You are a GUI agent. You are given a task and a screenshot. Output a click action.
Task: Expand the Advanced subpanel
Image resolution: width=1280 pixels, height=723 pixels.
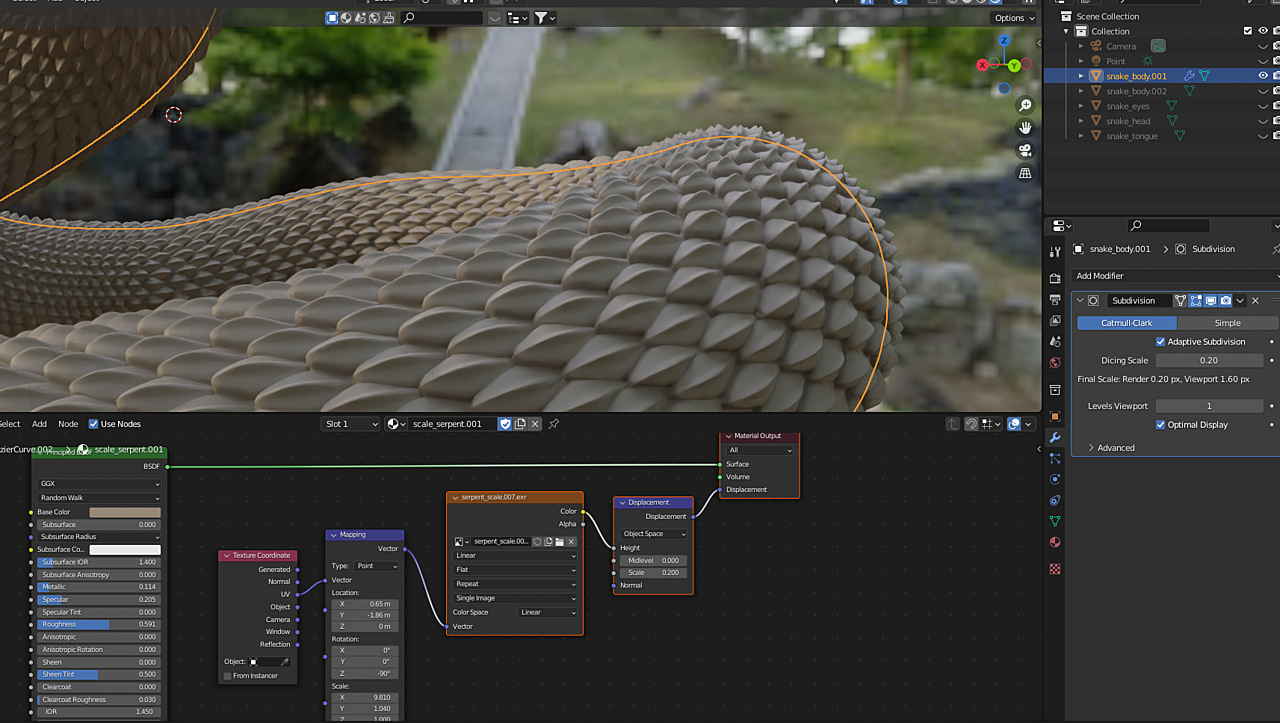1110,448
